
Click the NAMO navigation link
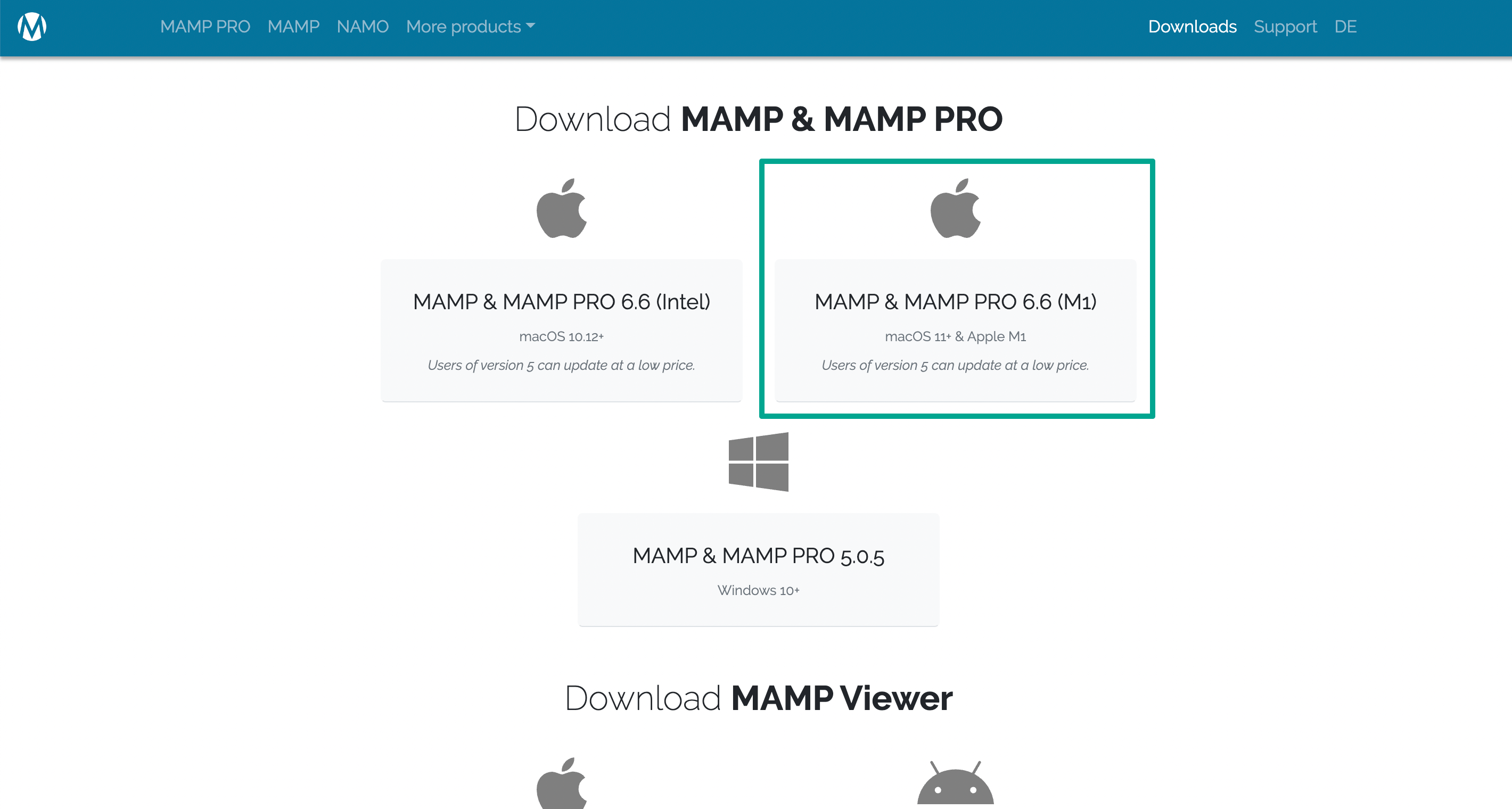coord(363,27)
